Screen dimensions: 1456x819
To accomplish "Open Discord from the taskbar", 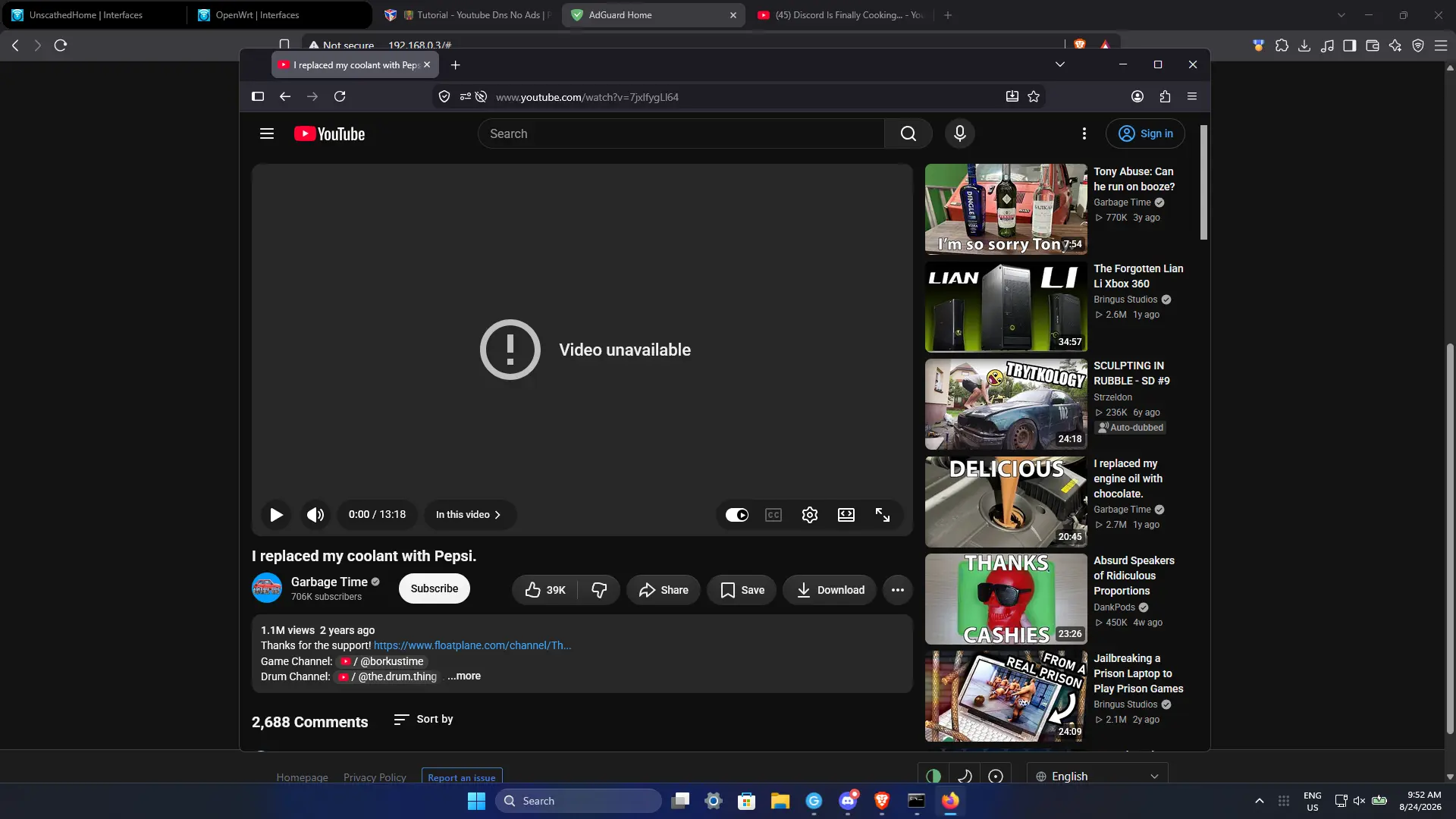I will point(848,801).
